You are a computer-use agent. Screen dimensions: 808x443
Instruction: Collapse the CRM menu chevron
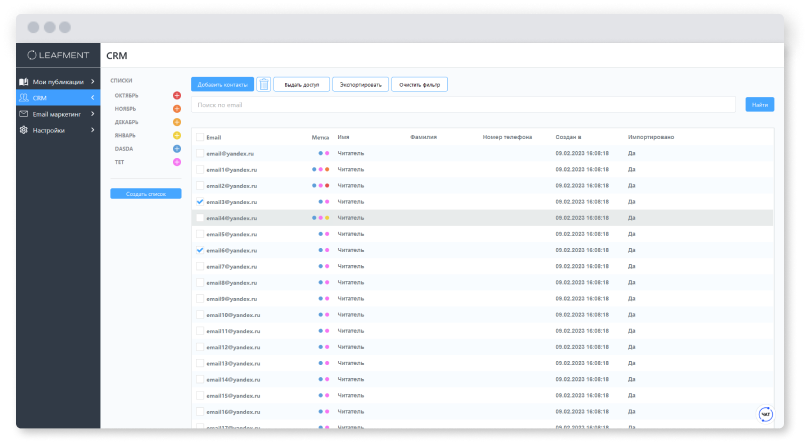[93, 97]
